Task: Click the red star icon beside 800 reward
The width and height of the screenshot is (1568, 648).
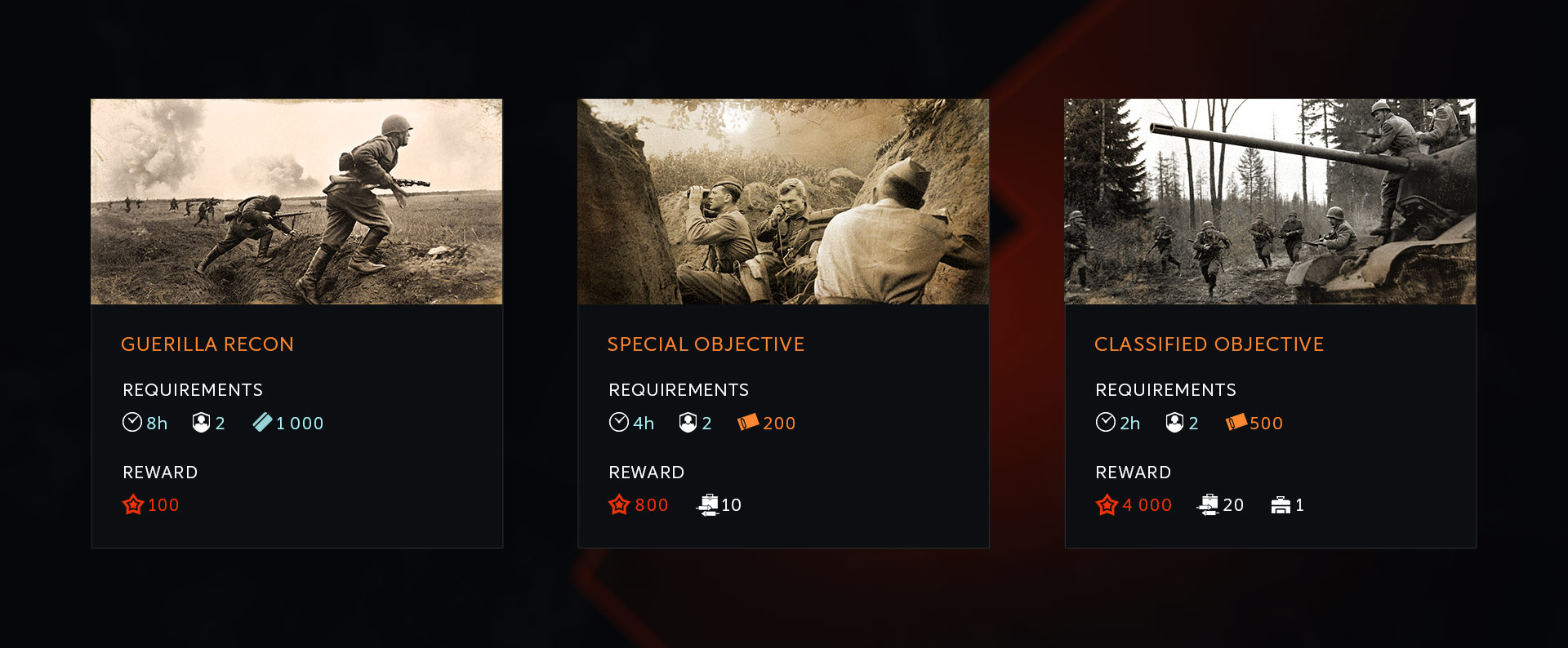Action: 619,504
